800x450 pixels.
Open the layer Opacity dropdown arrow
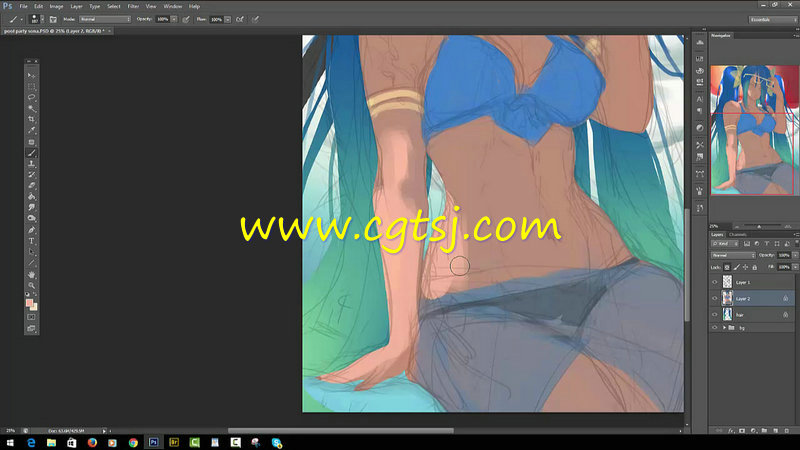[x=795, y=255]
